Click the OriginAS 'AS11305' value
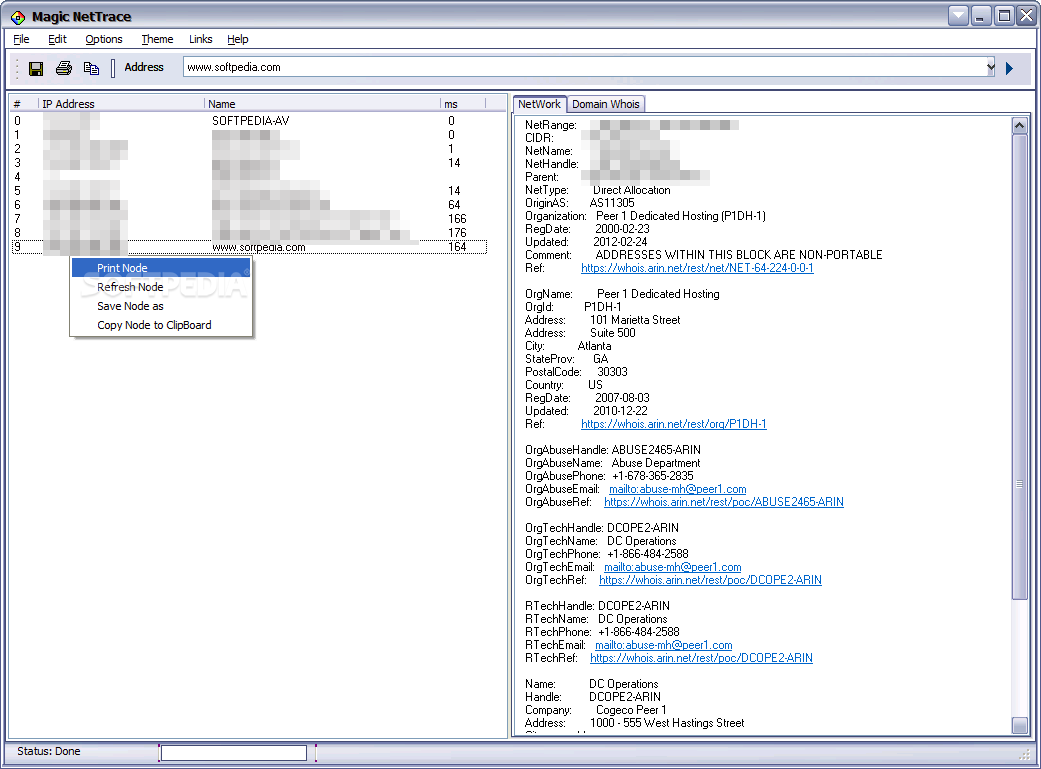1041x769 pixels. tap(611, 203)
